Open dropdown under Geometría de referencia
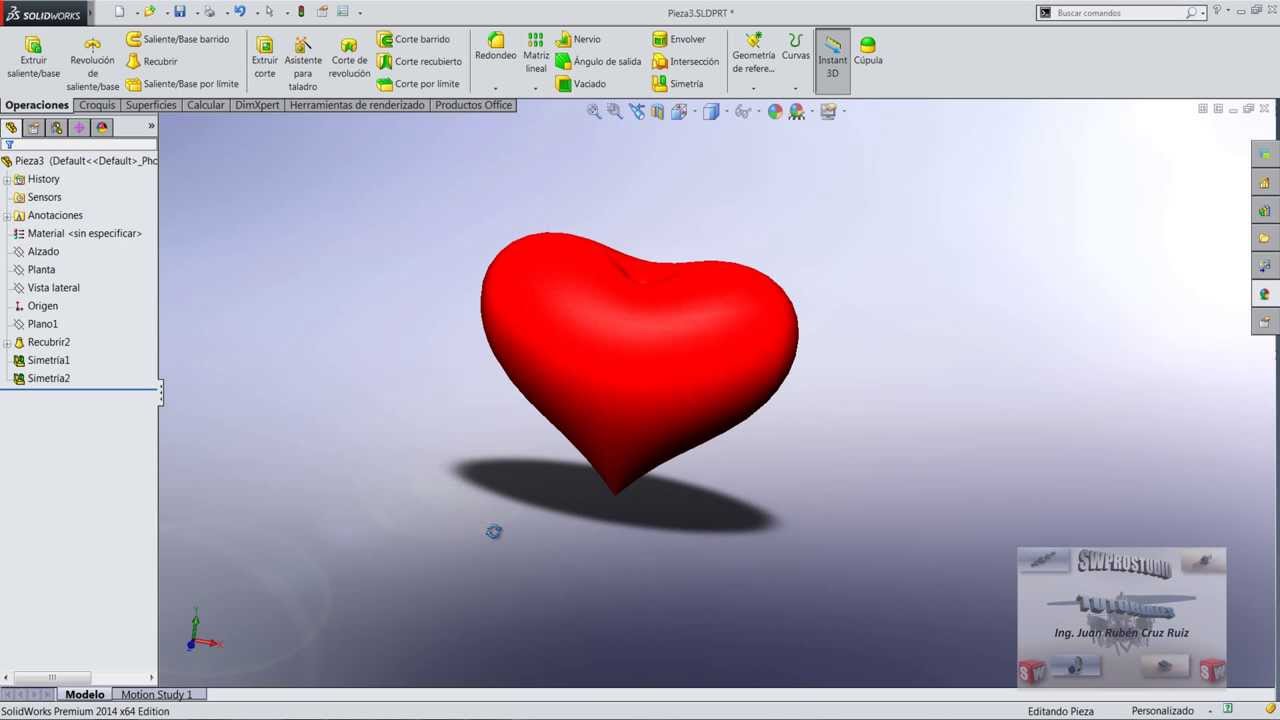The width and height of the screenshot is (1280, 720). (753, 89)
